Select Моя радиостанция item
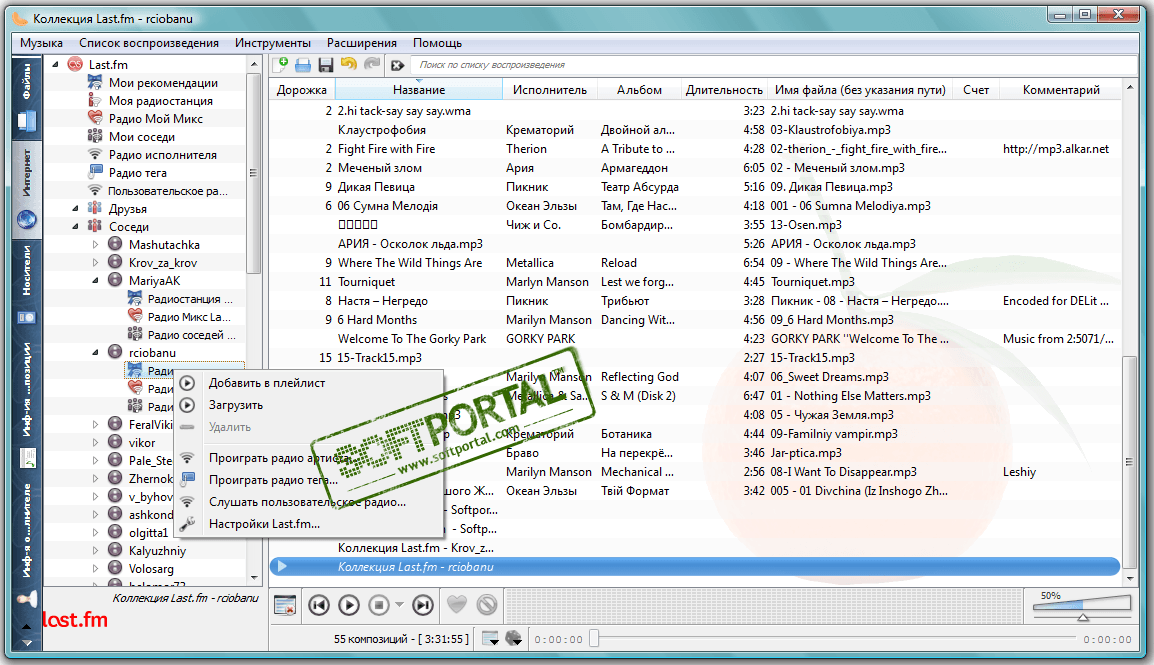Image resolution: width=1154 pixels, height=665 pixels. click(160, 101)
